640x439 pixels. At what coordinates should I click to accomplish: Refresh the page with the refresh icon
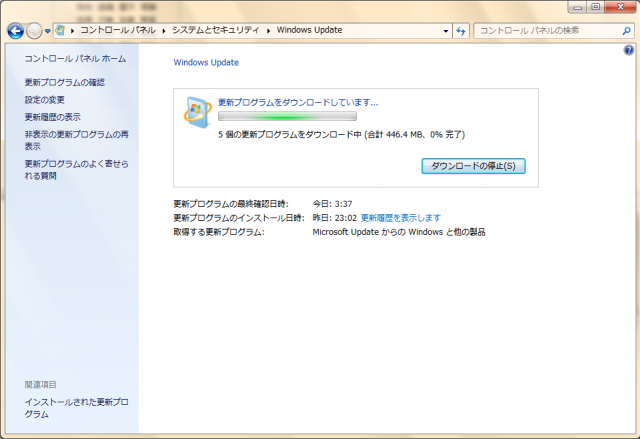click(x=461, y=31)
